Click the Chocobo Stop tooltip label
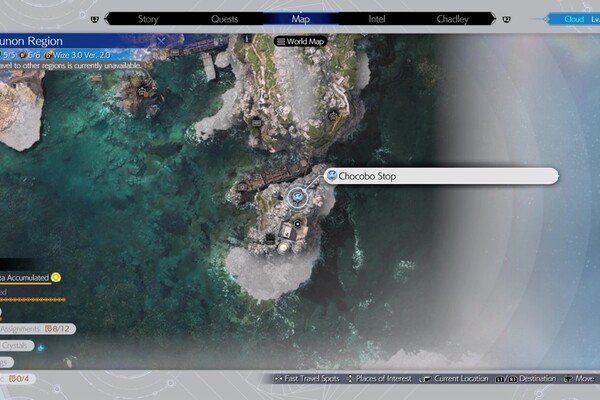Image resolution: width=600 pixels, height=400 pixels. (441, 176)
